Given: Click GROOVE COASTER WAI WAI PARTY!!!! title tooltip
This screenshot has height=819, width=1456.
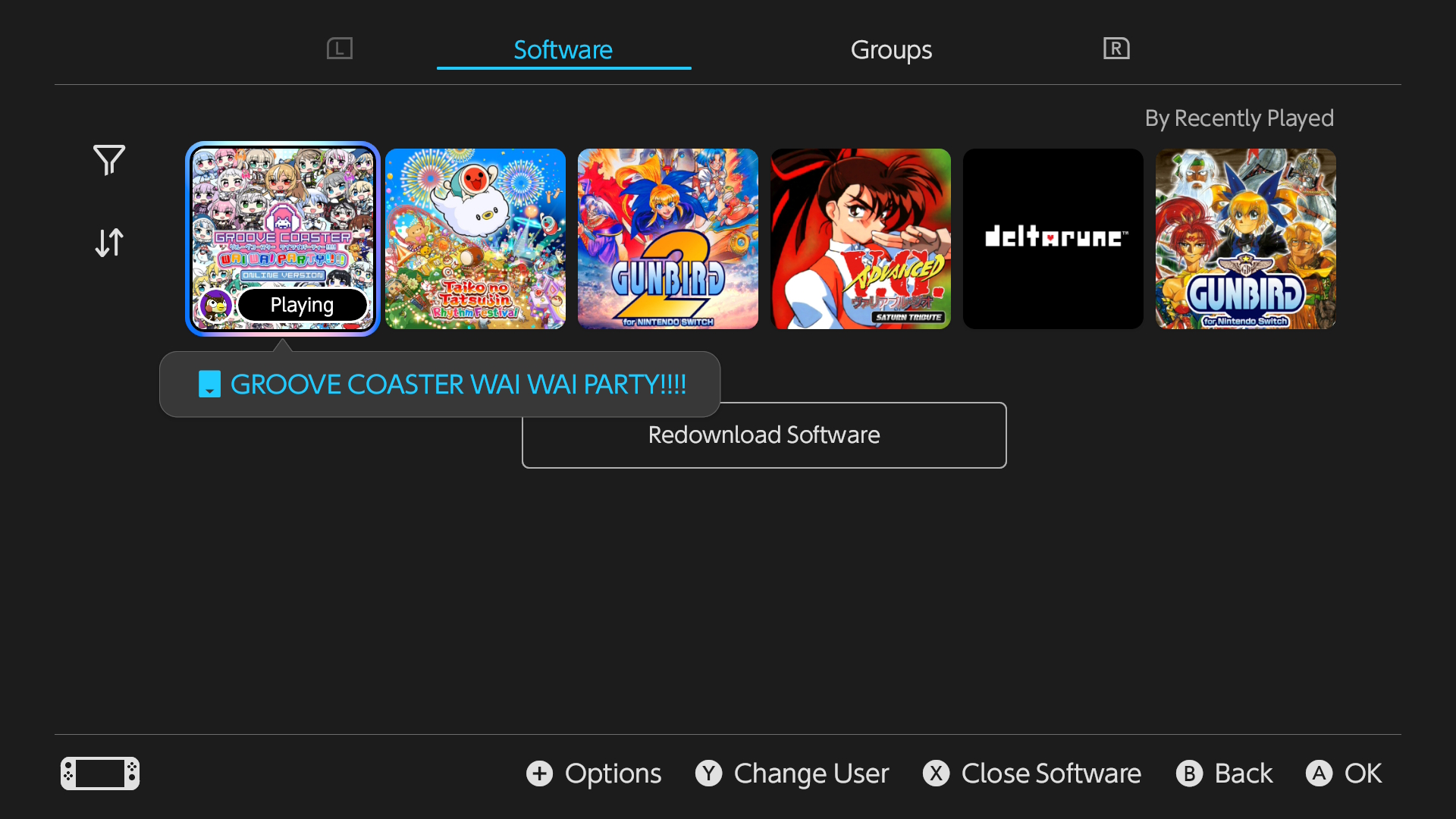Looking at the screenshot, I should (x=440, y=384).
